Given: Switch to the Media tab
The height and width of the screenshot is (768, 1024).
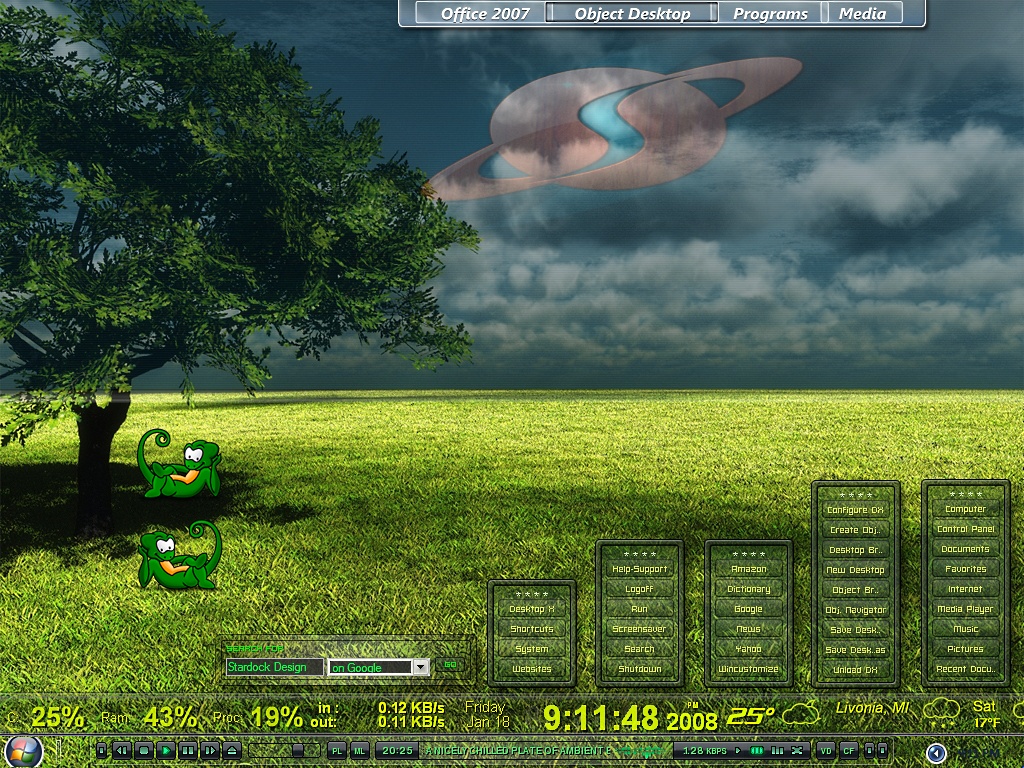Looking at the screenshot, I should (x=862, y=13).
